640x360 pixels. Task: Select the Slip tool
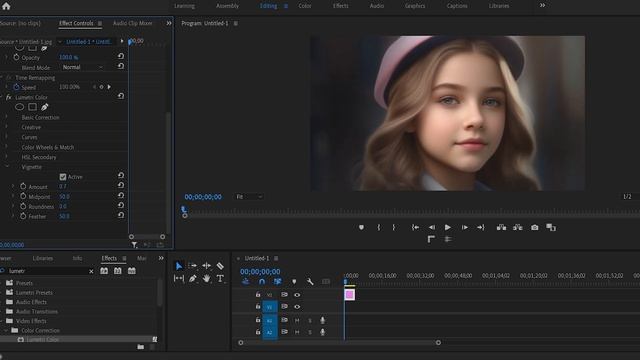(x=179, y=279)
